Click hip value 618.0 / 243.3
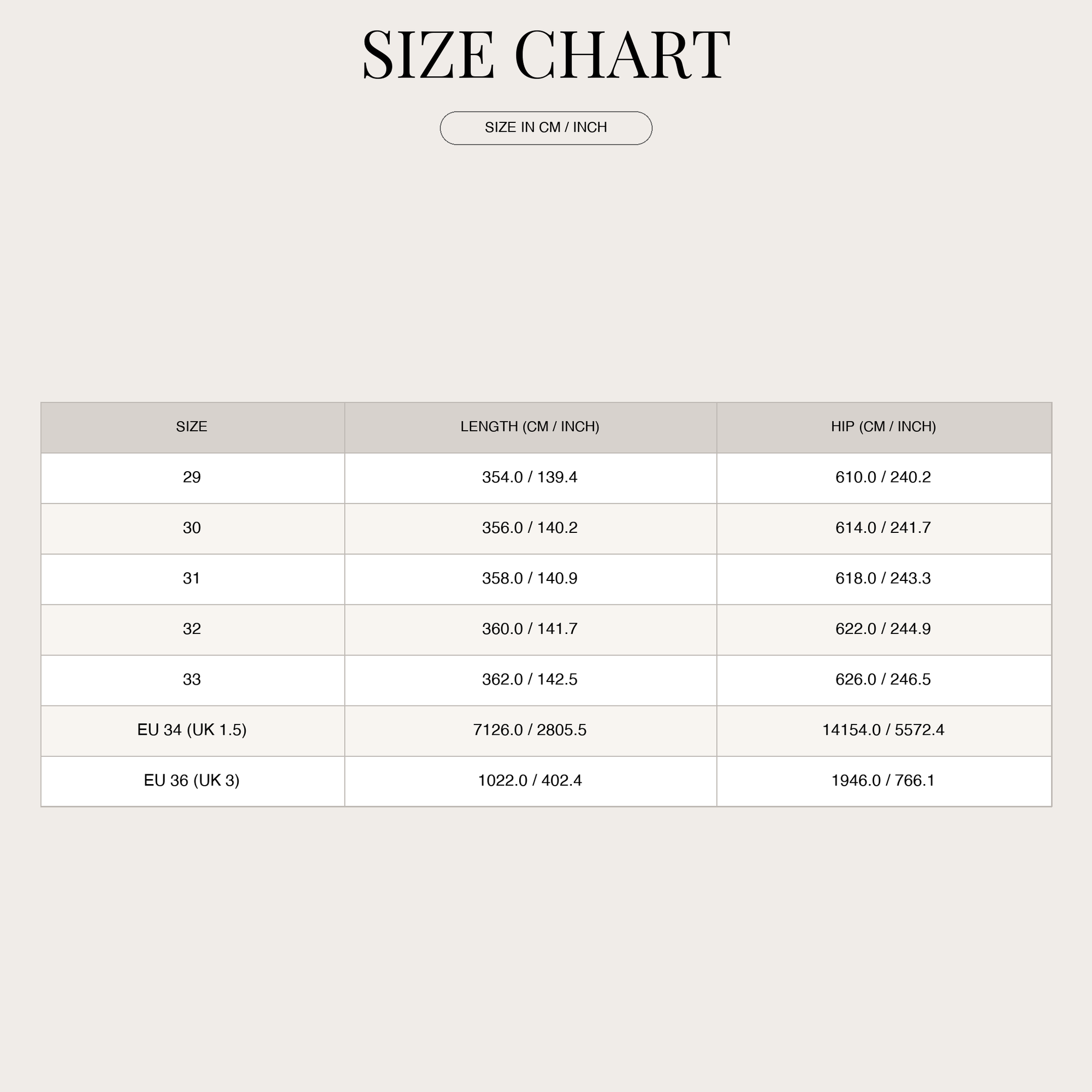 [883, 578]
